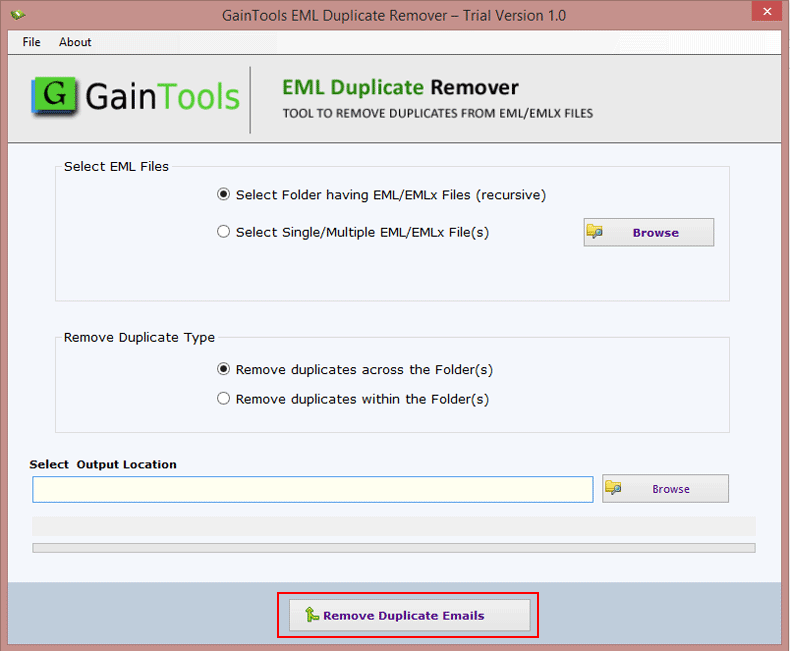790x651 pixels.
Task: Click the Remove Duplicate Emails button
Action: (x=410, y=615)
